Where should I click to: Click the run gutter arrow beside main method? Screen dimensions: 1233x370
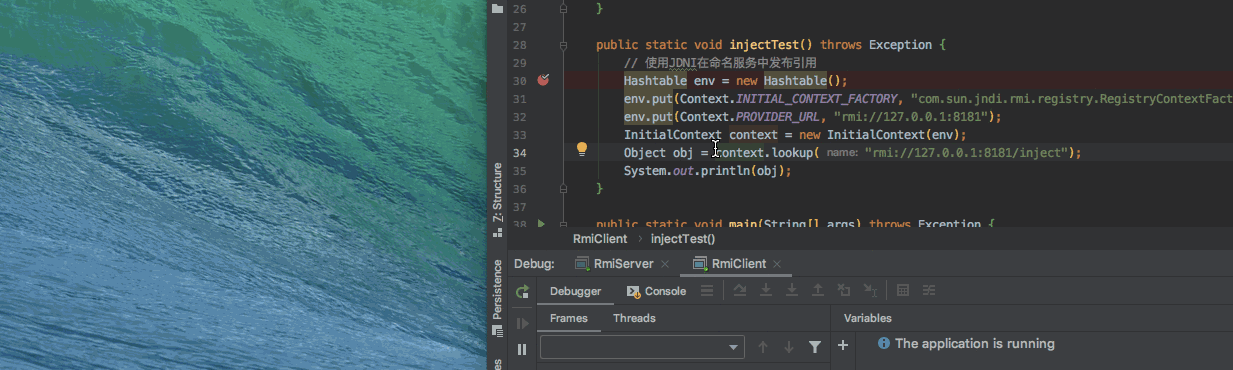[542, 224]
